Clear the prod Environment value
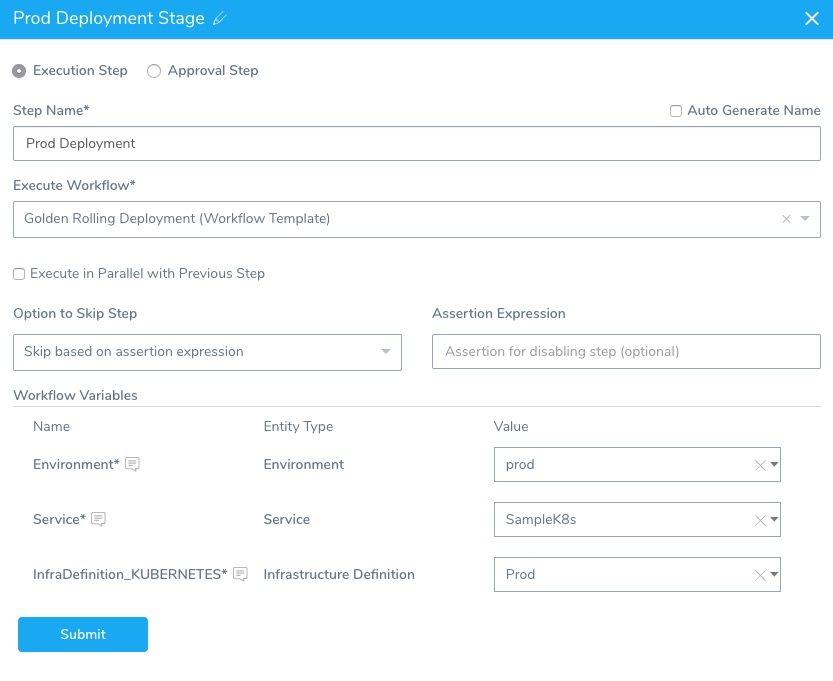Image resolution: width=833 pixels, height=681 pixels. (760, 465)
